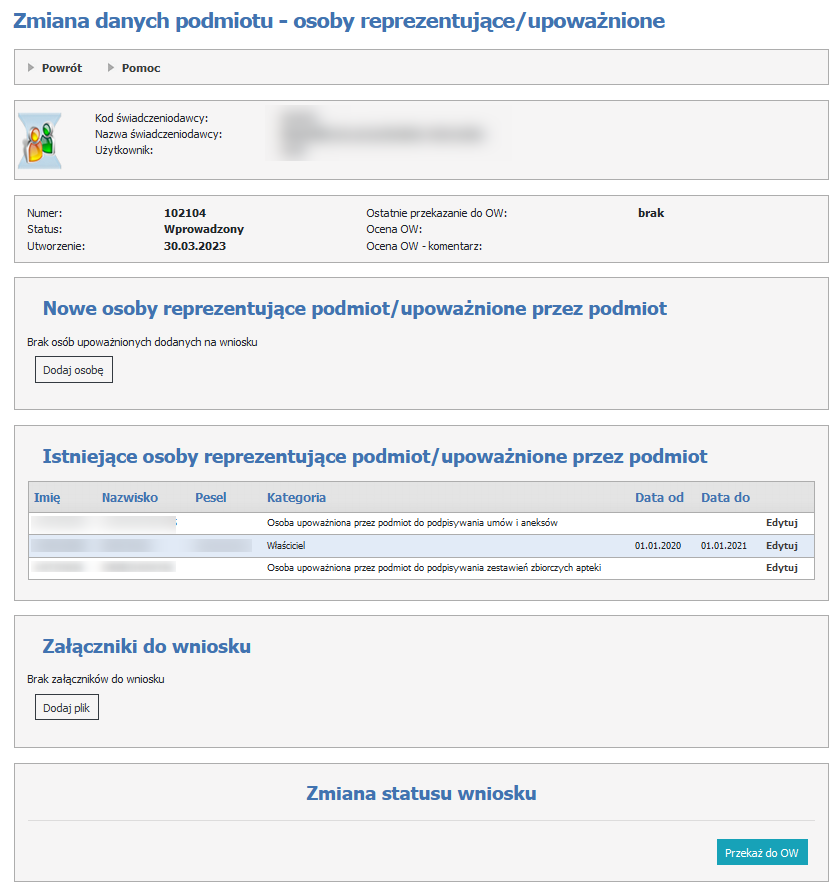Select the Właściciel category cell

point(286,546)
